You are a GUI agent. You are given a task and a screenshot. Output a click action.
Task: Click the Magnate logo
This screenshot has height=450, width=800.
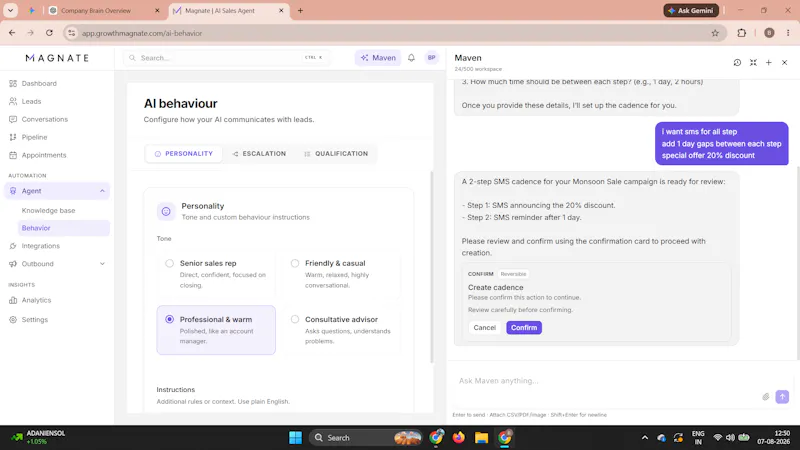57,58
